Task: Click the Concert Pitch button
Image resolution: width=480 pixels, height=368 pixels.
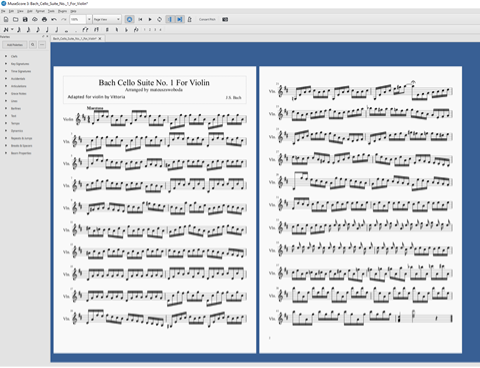Action: tap(207, 19)
